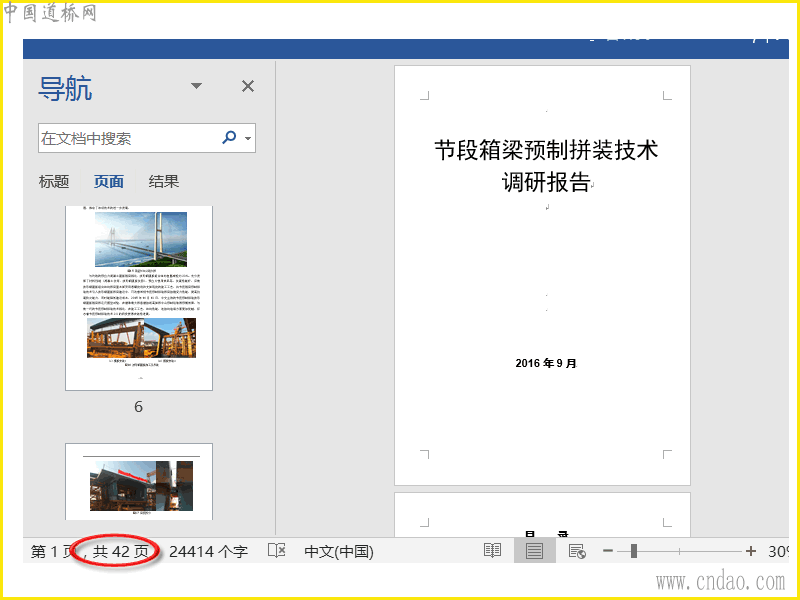Screen dimensions: 800x600
Task: Switch to Read Mode view icon
Action: pyautogui.click(x=492, y=551)
